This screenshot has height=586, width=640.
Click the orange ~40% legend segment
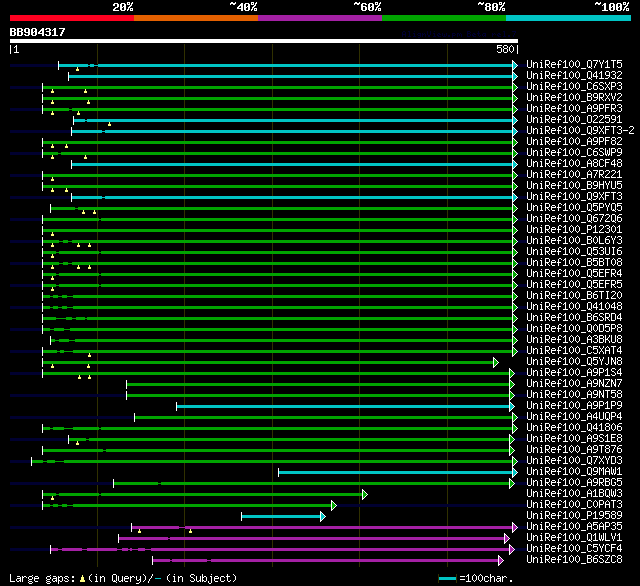(x=196, y=18)
